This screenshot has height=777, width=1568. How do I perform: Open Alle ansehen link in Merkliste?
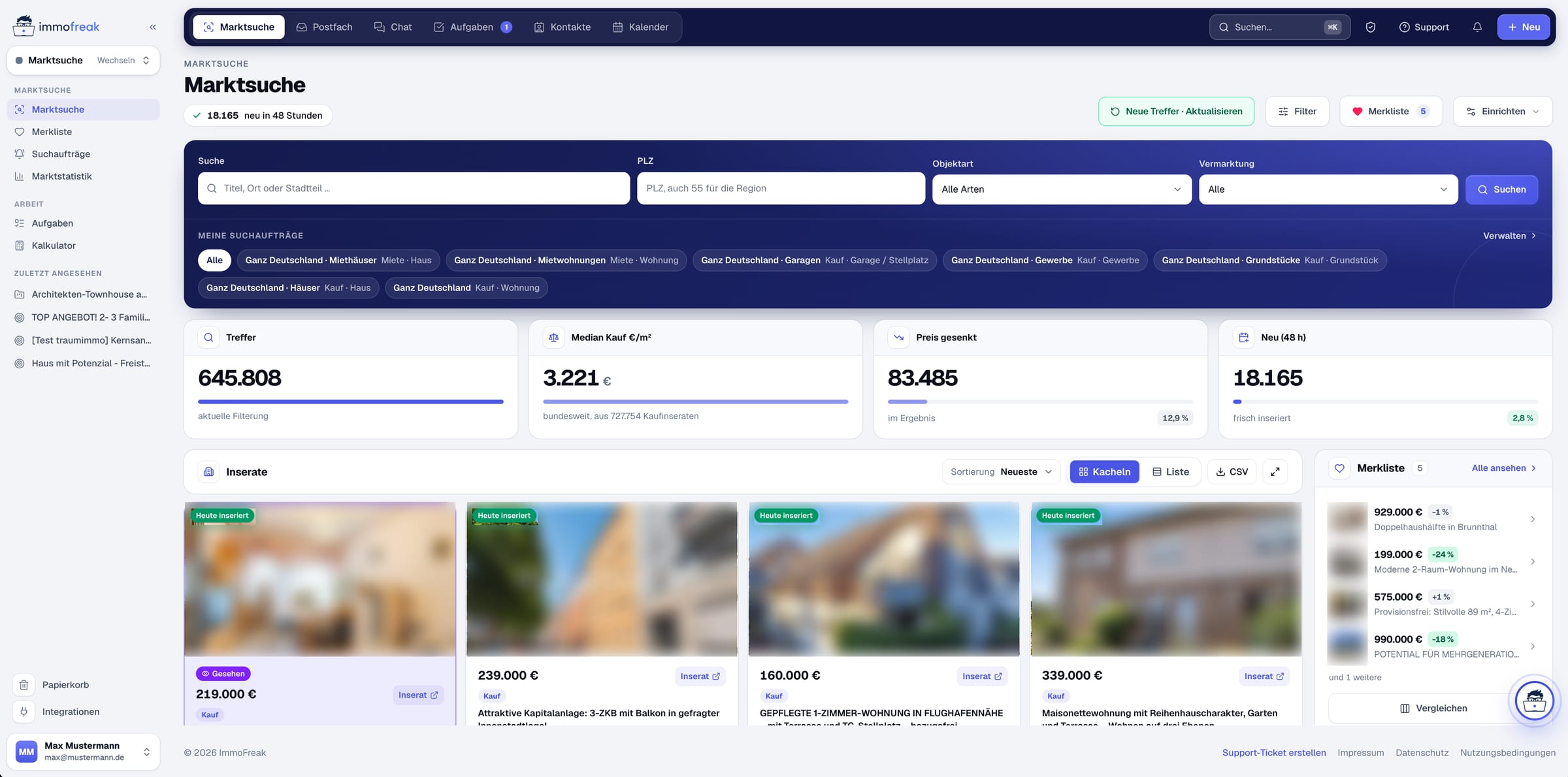click(x=1504, y=468)
